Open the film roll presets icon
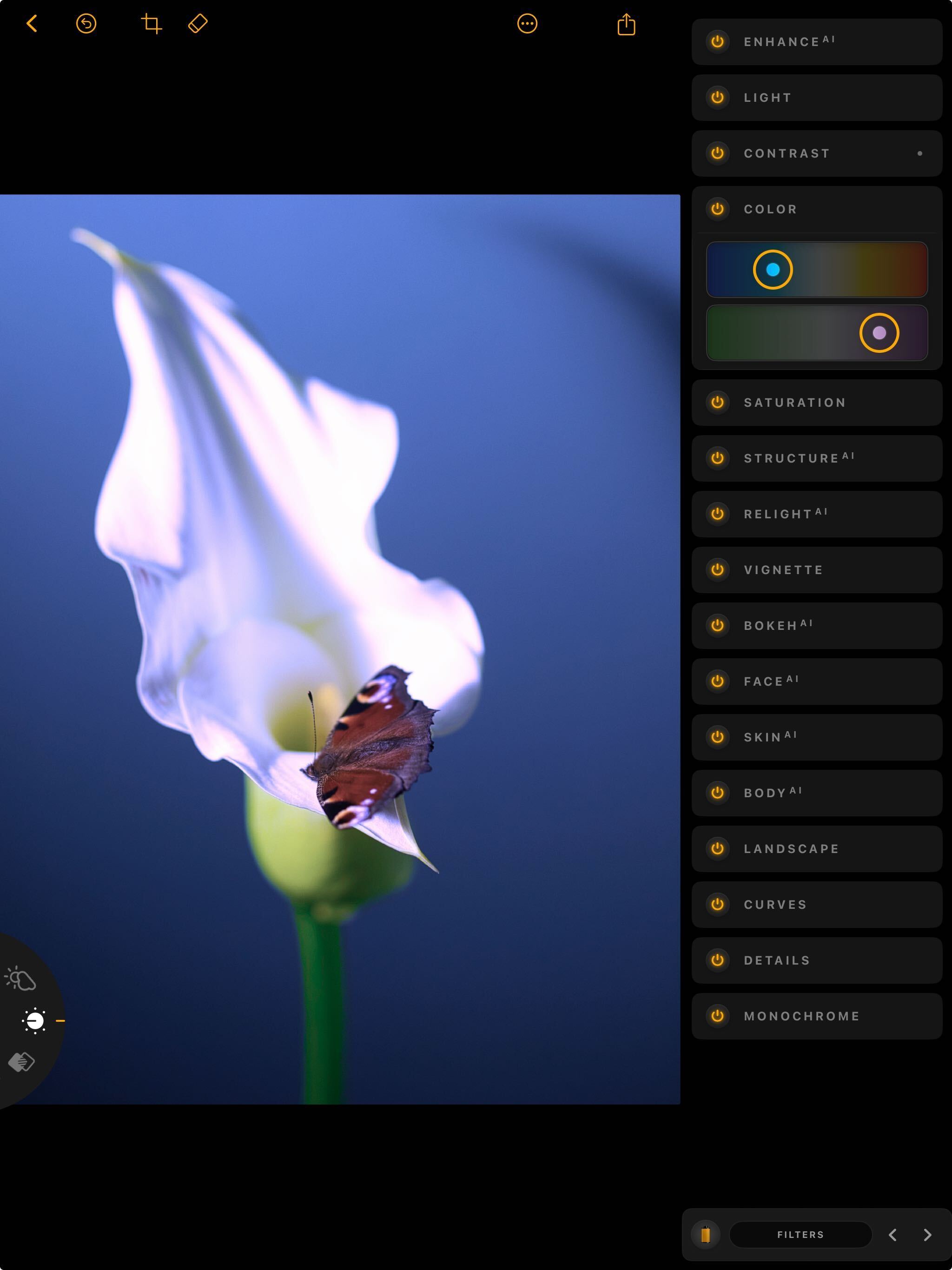 (x=706, y=1234)
